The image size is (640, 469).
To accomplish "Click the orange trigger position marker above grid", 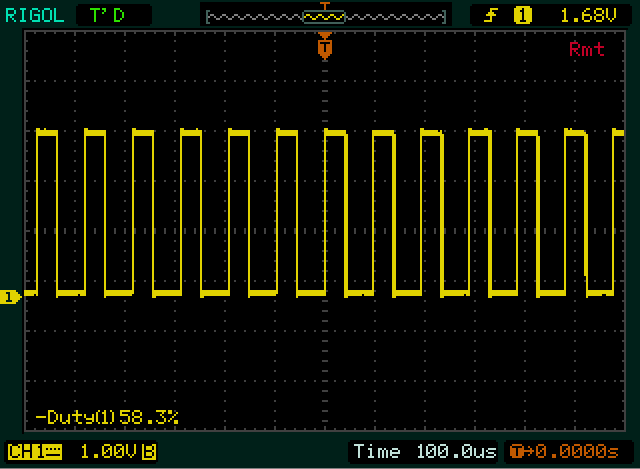I will point(324,46).
